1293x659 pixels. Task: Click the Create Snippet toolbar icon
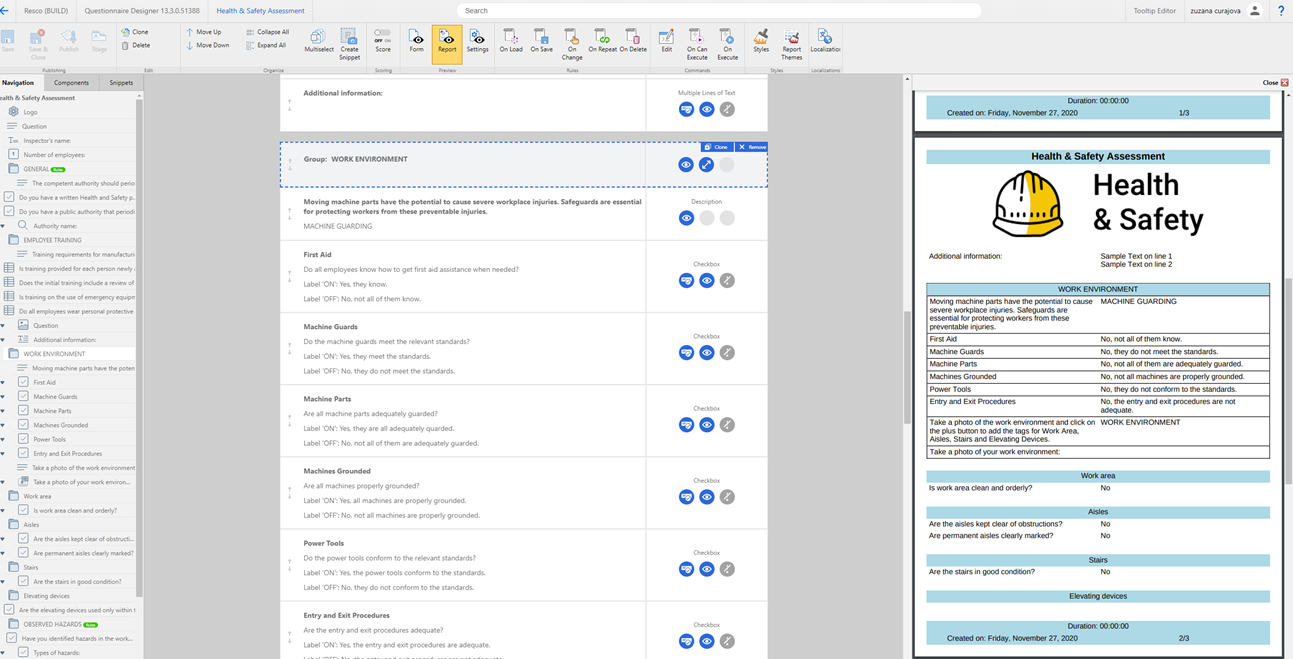tap(349, 45)
